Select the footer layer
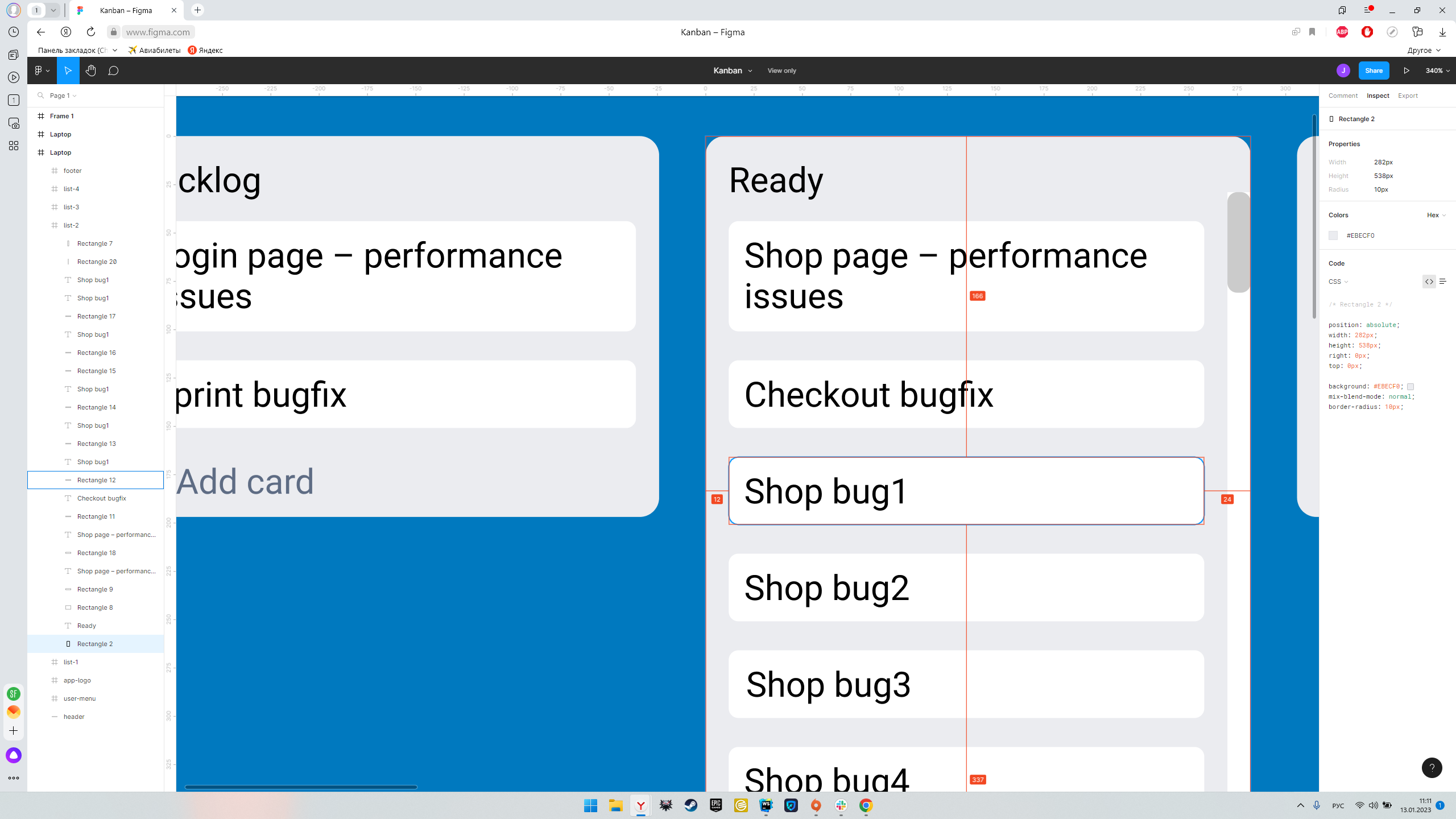Screen dimensions: 1456x819 click(96, 171)
